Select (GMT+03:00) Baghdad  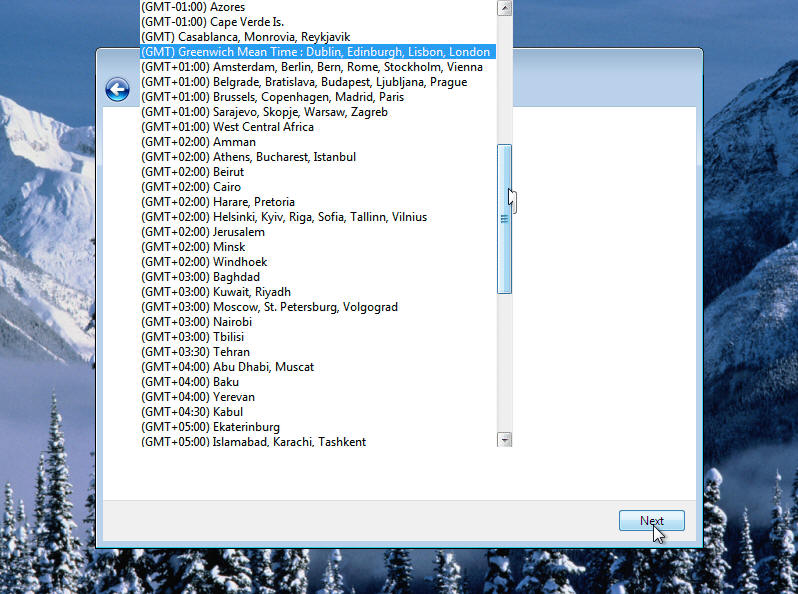318,277
